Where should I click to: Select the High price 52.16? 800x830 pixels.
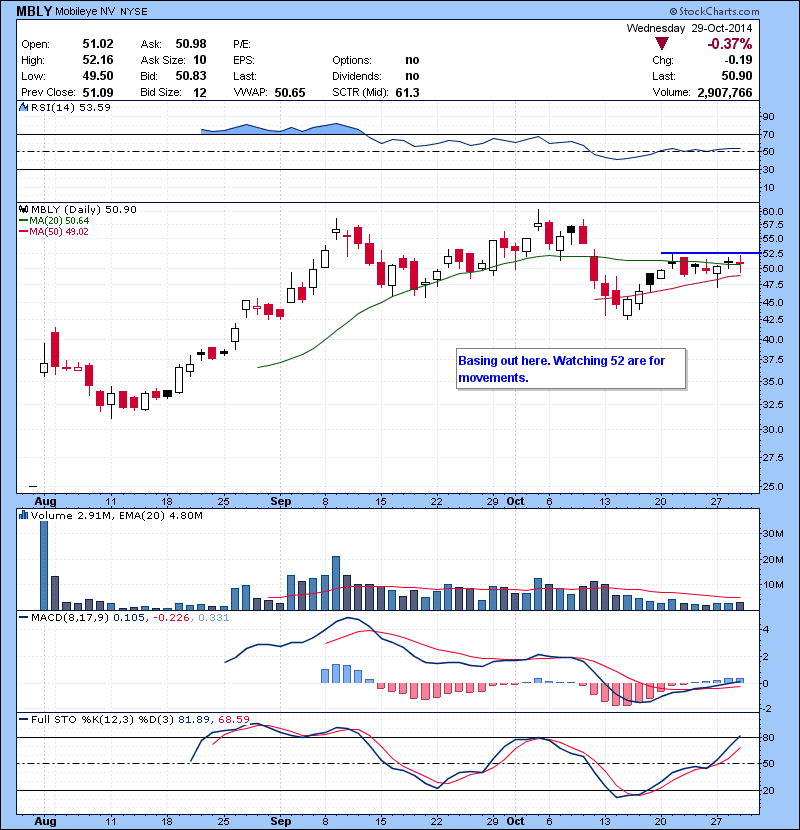click(x=98, y=60)
